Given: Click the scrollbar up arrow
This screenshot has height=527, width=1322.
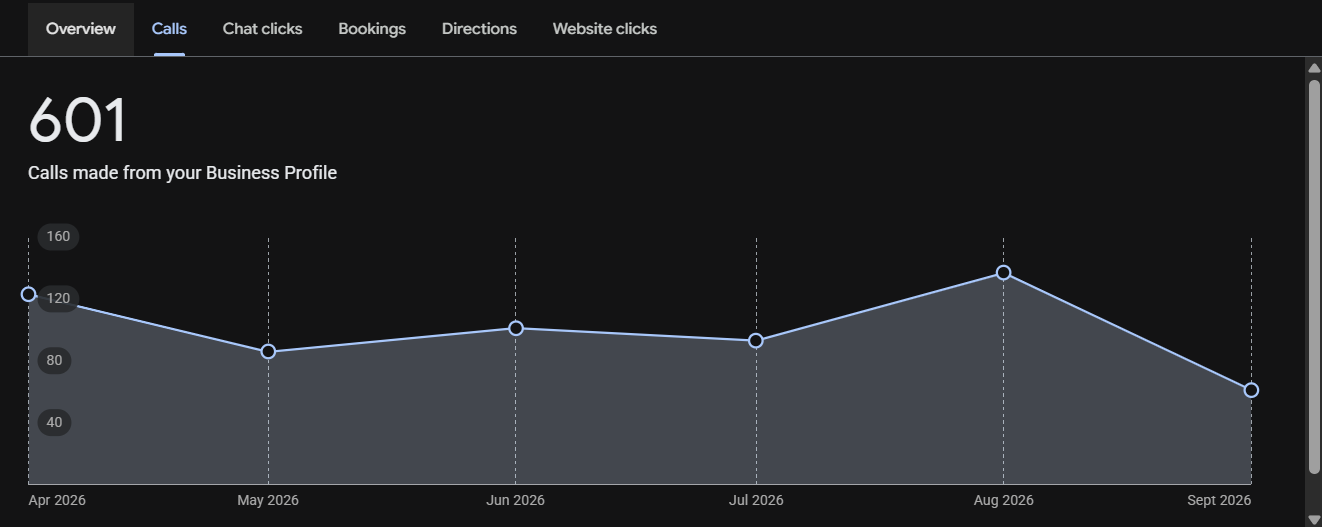Looking at the screenshot, I should point(1314,67).
